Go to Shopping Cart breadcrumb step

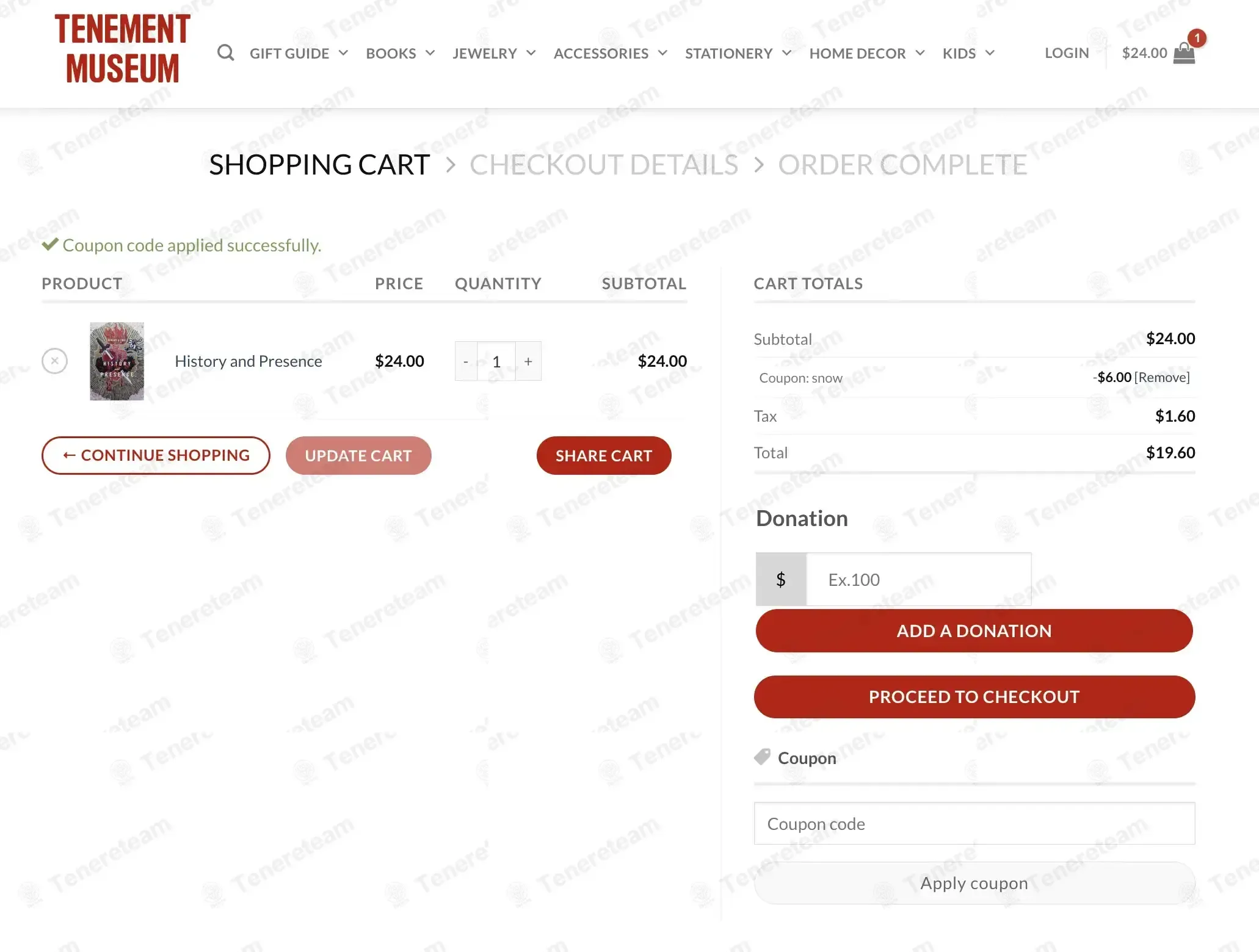[319, 165]
